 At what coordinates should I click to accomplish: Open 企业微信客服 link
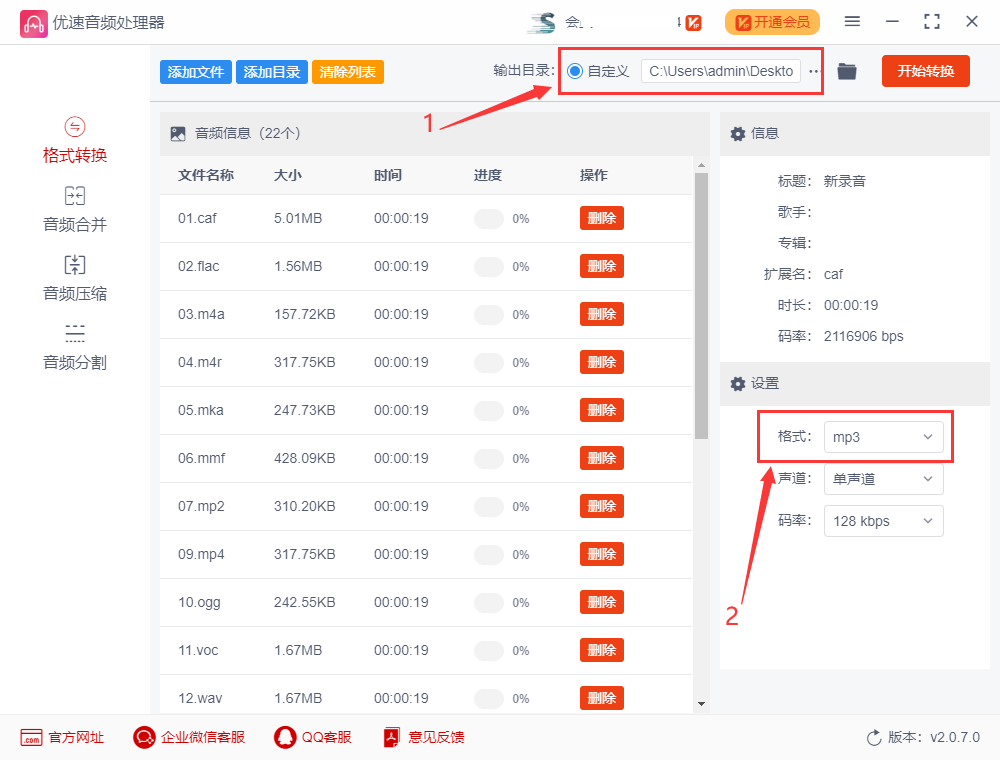pyautogui.click(x=189, y=738)
